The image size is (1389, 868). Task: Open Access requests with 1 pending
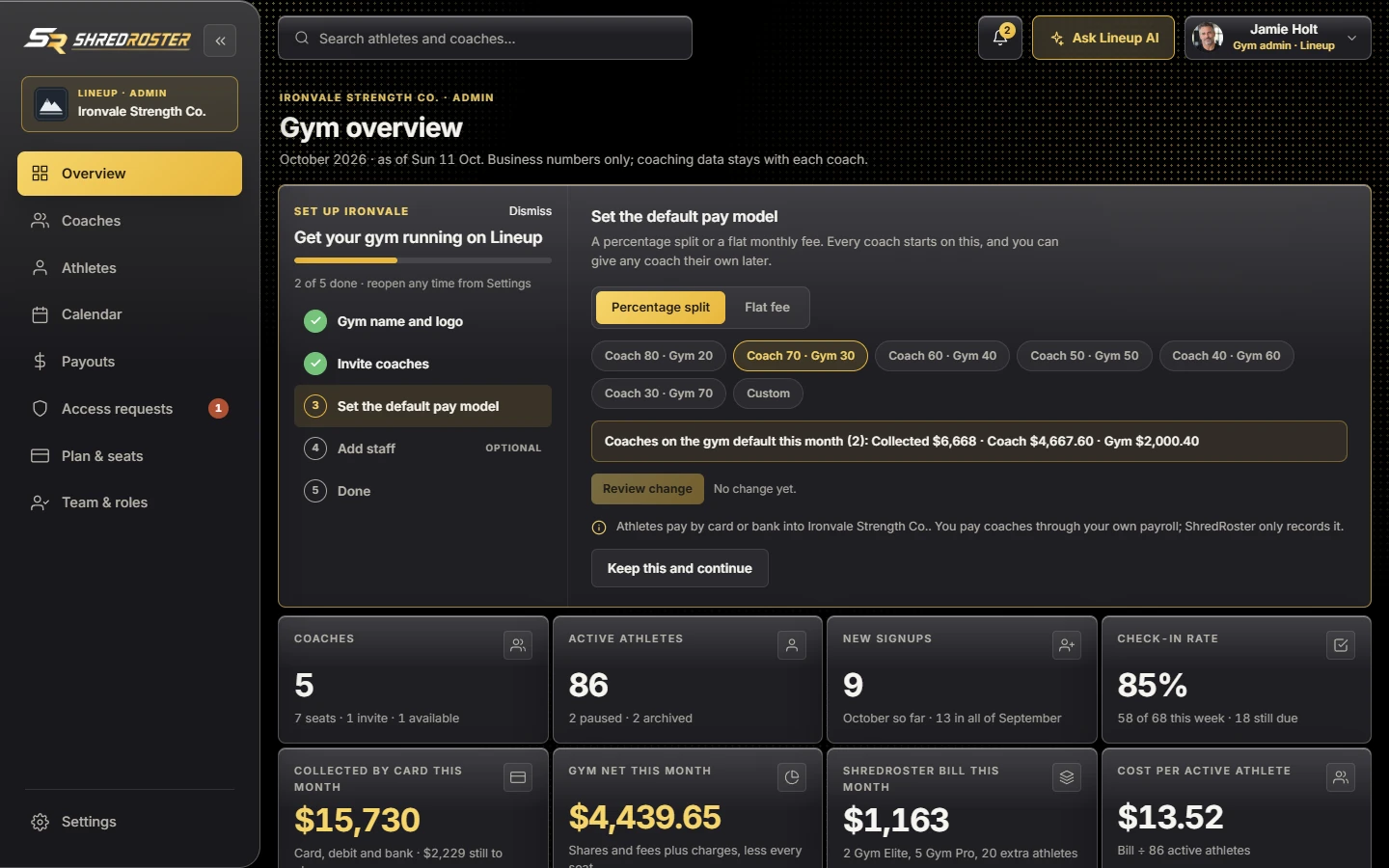click(x=129, y=409)
